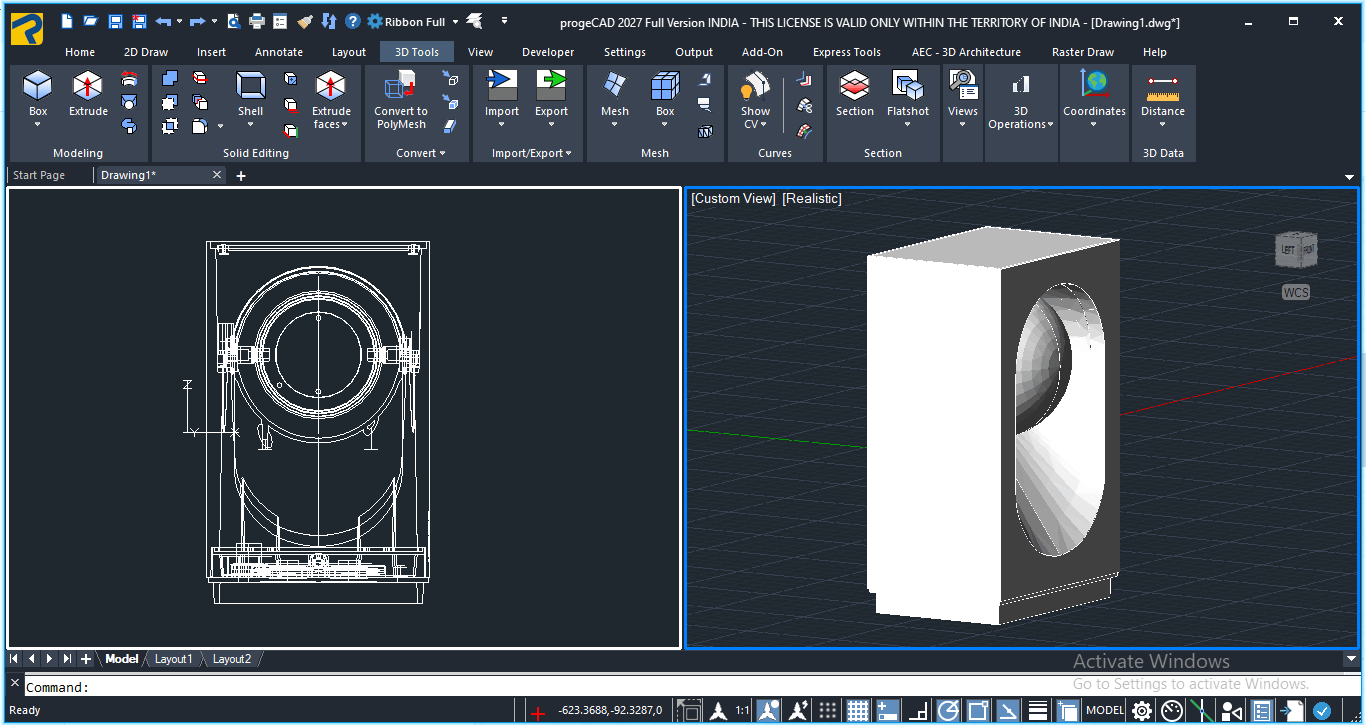Viewport: 1366px width, 725px height.
Task: Click the Show CV curves icon
Action: tap(756, 87)
